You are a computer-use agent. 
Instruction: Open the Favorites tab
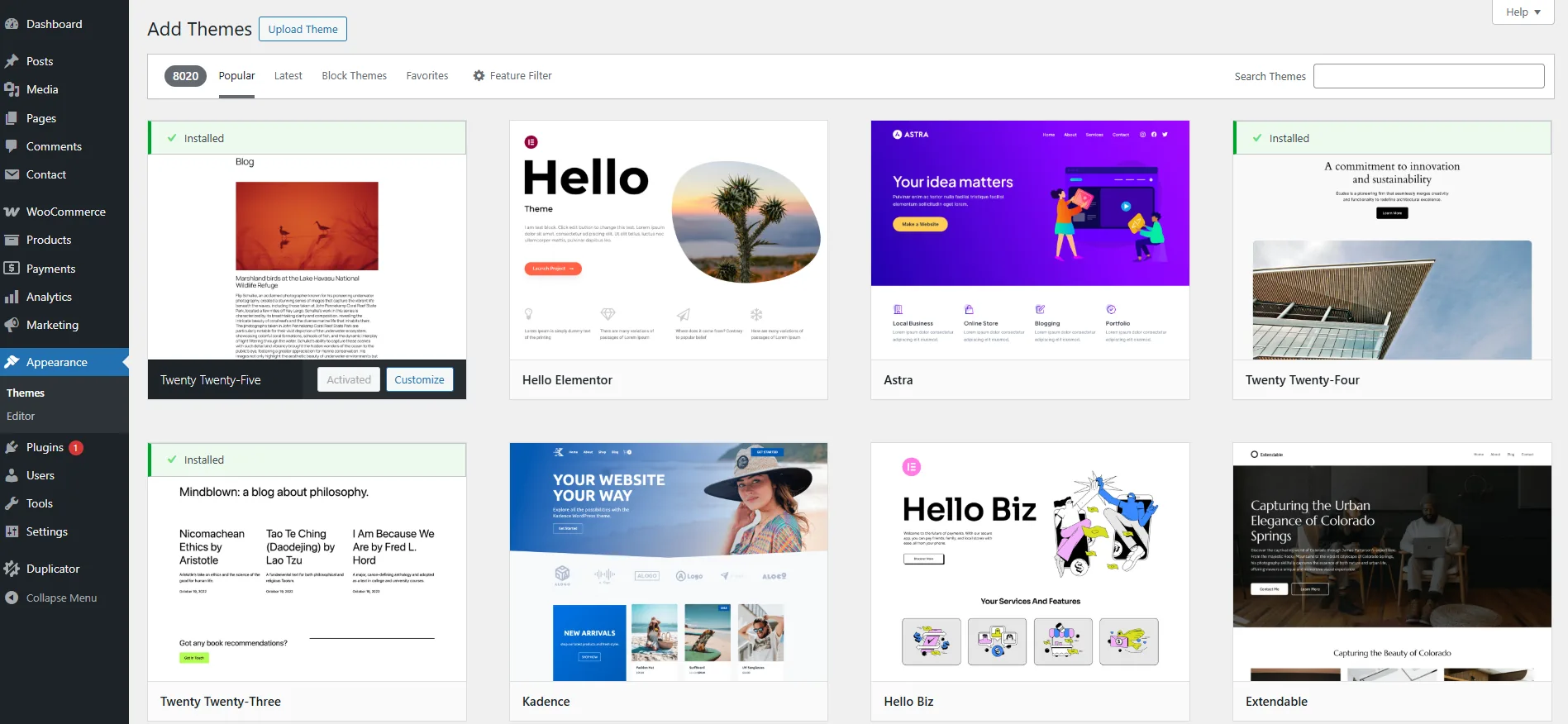(x=427, y=75)
